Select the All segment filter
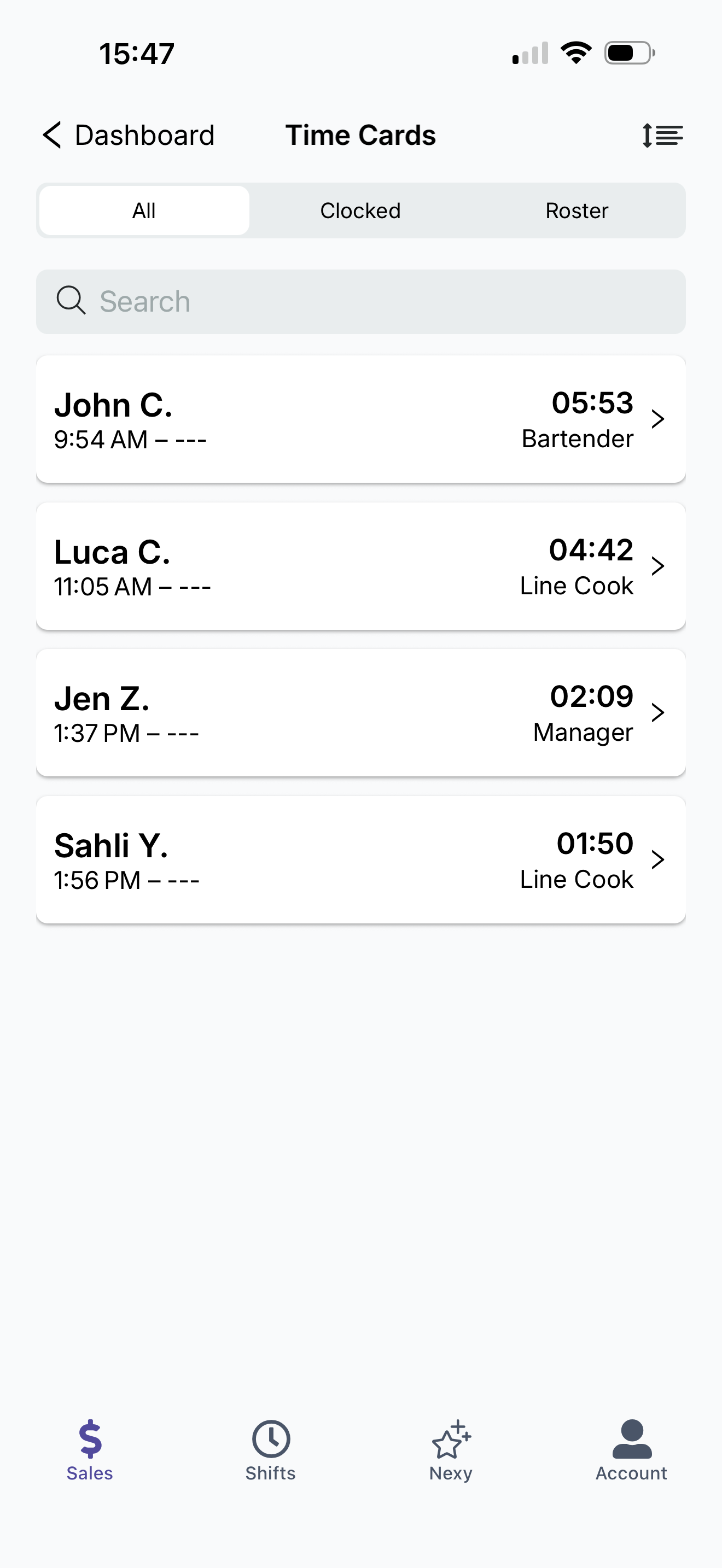This screenshot has height=1568, width=722. tap(144, 210)
